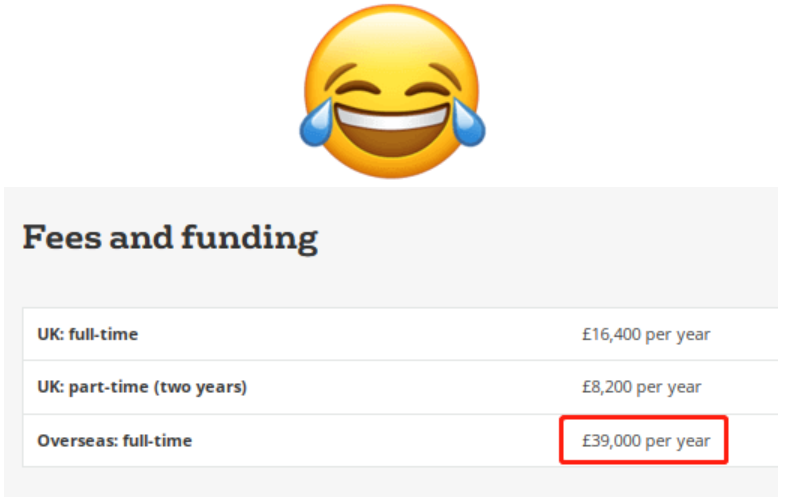Click the "Fees and funding" heading

(x=170, y=238)
